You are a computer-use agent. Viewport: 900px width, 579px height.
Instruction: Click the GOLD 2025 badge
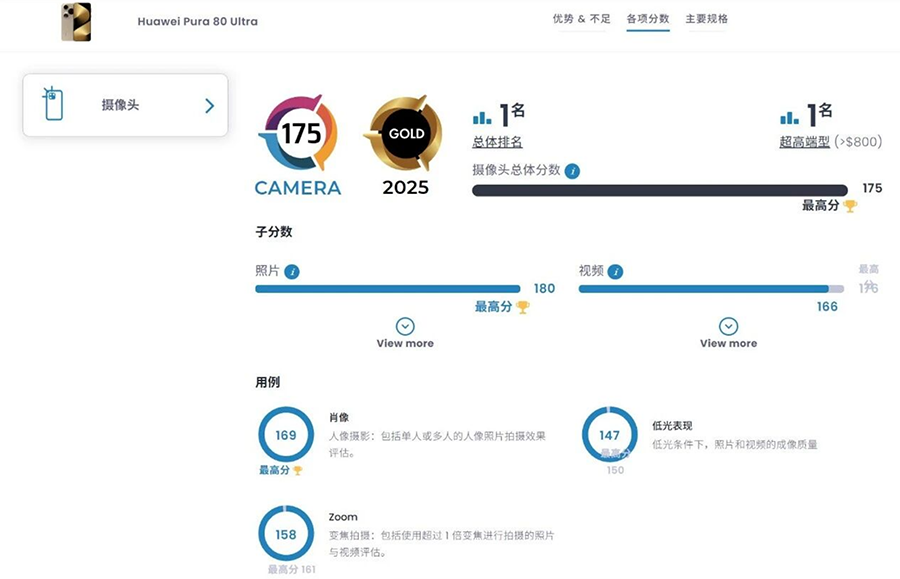point(405,146)
